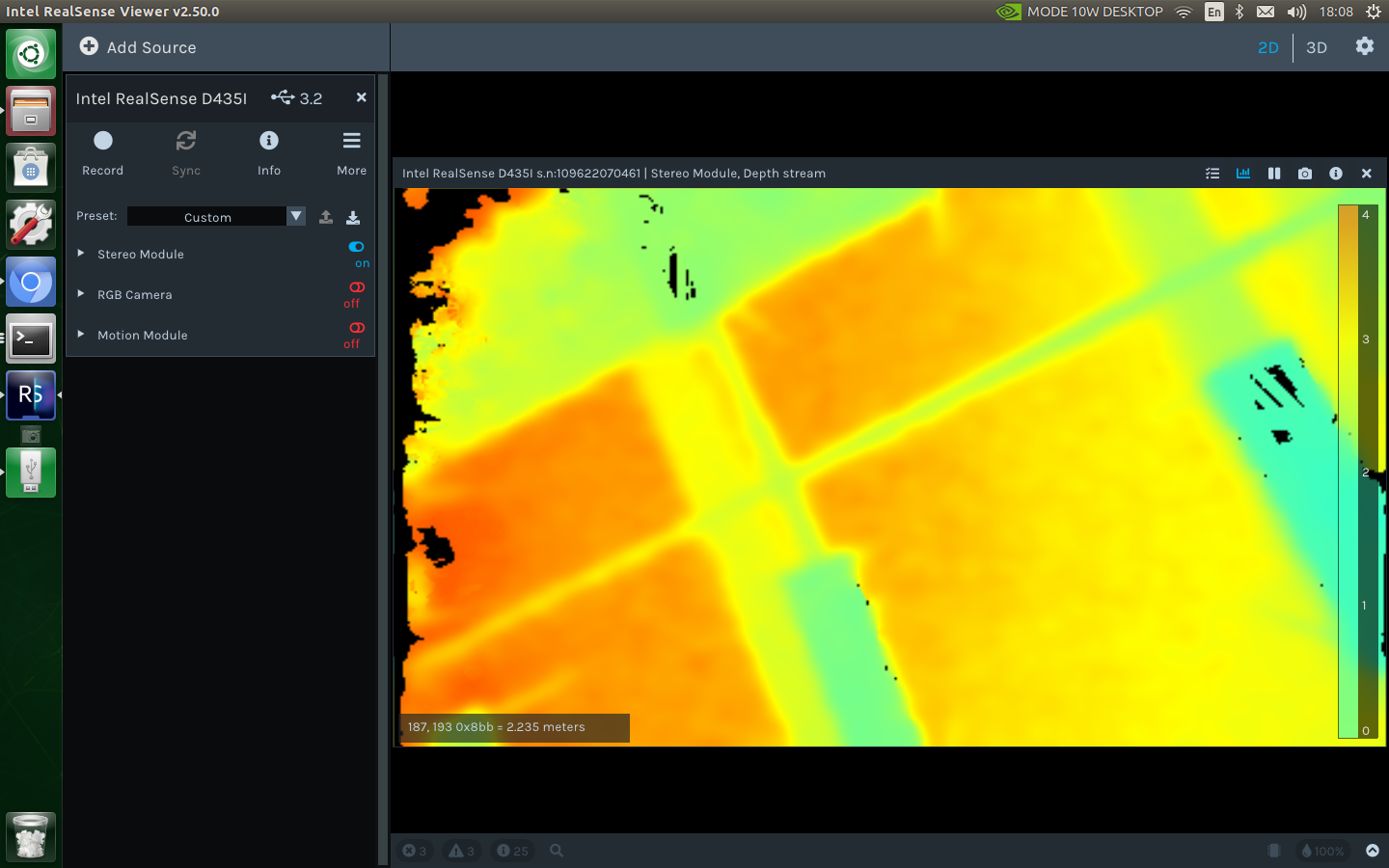The height and width of the screenshot is (868, 1389).
Task: Click the chip icon in status bar
Action: click(1274, 851)
